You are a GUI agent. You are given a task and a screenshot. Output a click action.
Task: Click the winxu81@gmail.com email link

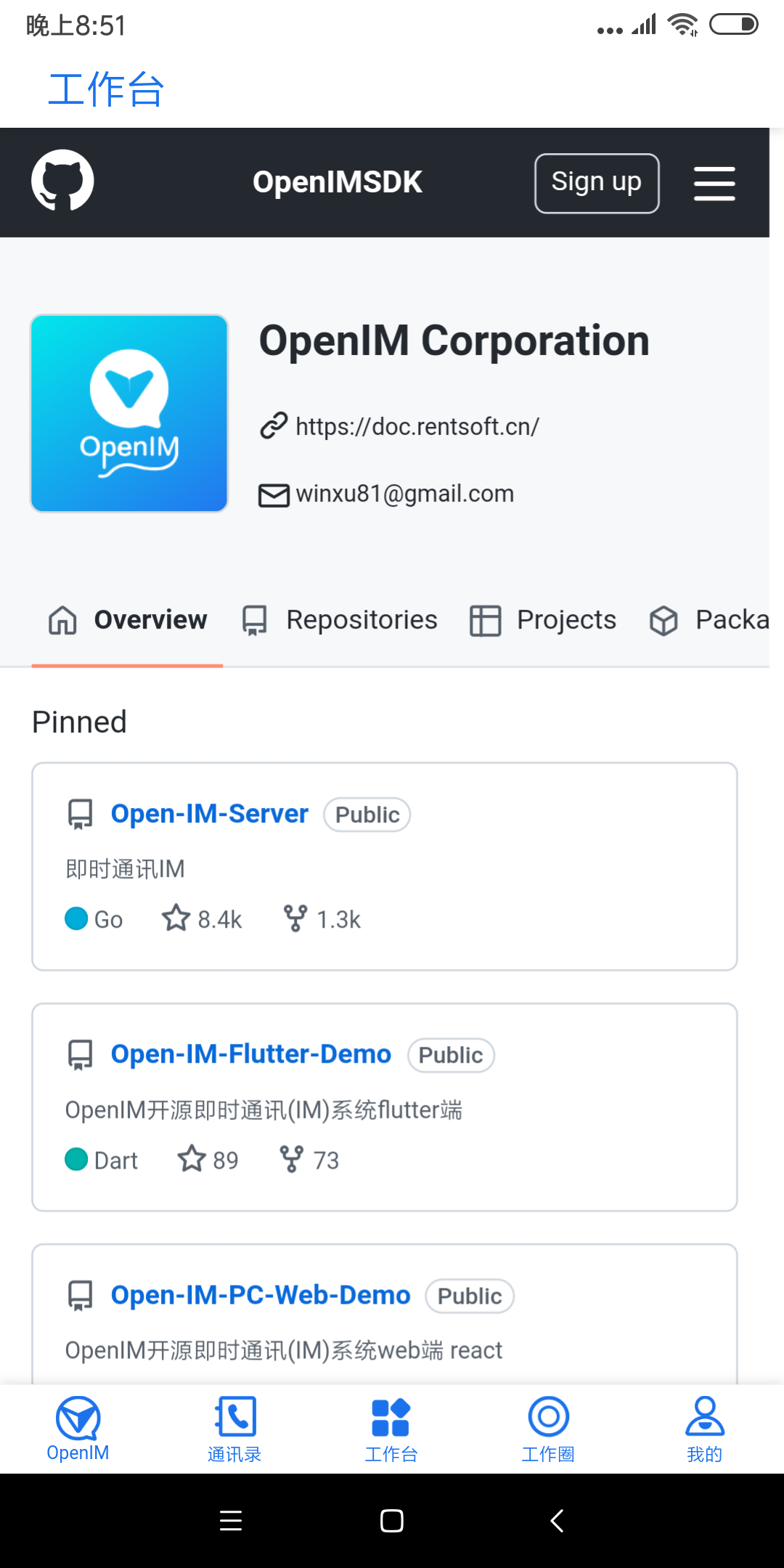click(x=404, y=494)
